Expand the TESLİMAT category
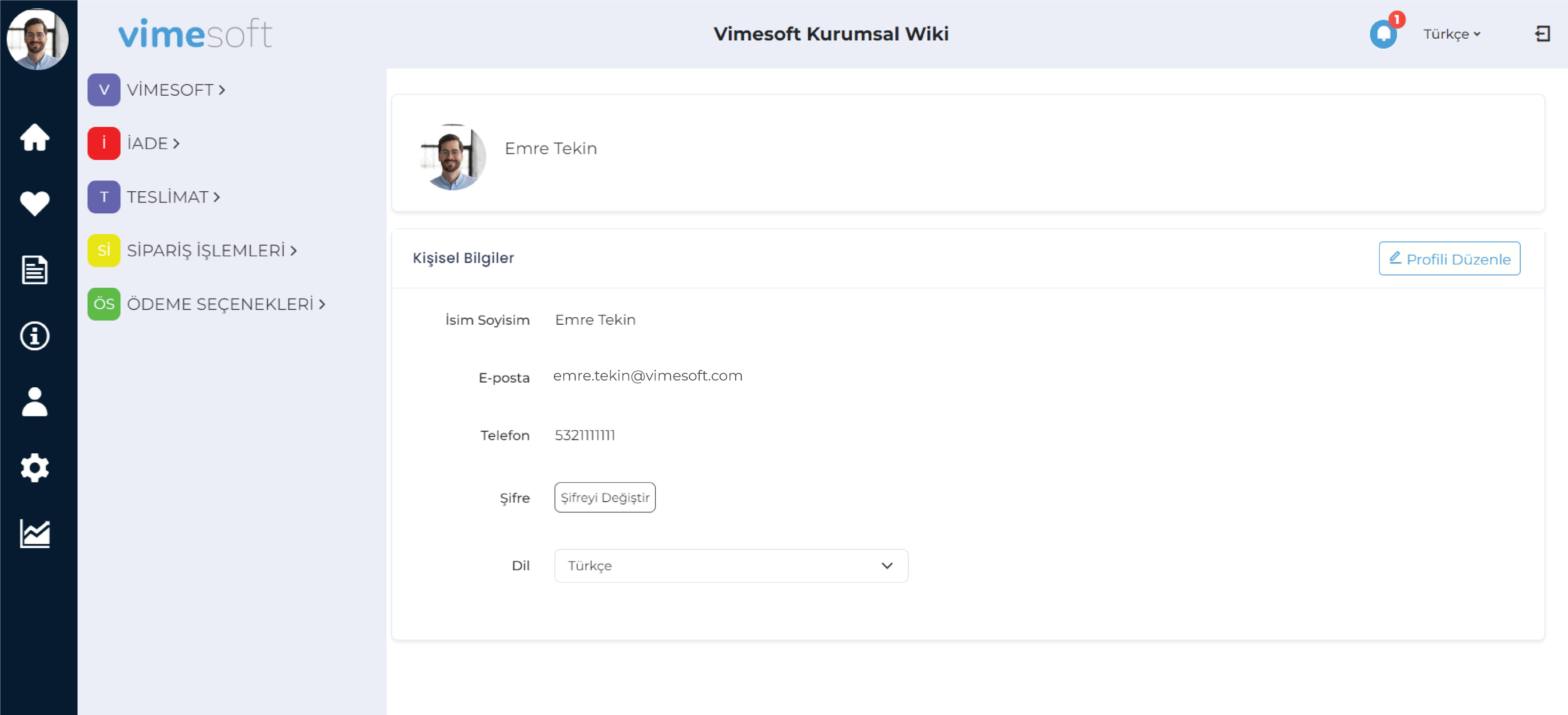 tap(173, 197)
